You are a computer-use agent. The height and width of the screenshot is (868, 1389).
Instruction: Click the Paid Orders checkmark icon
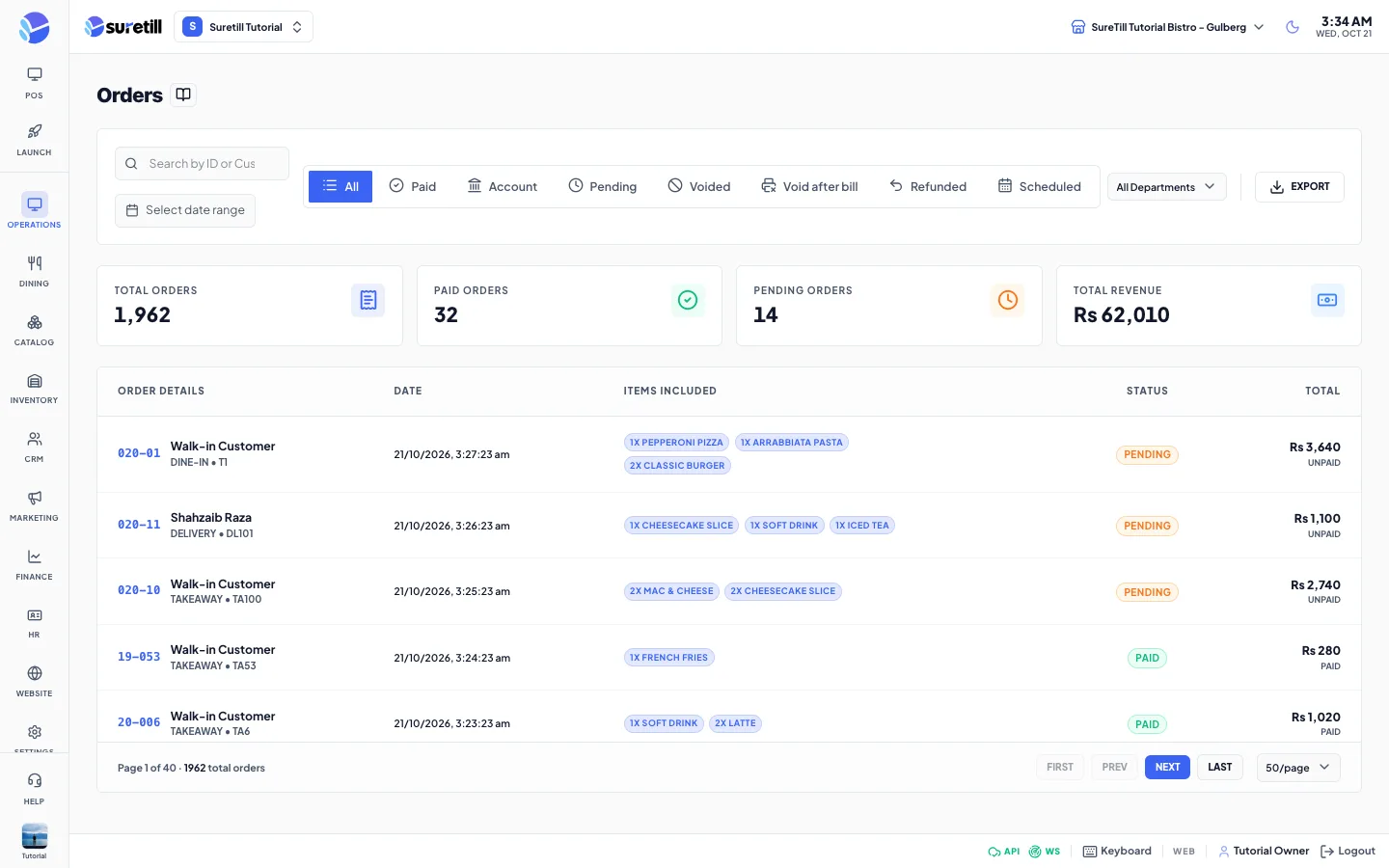688,300
